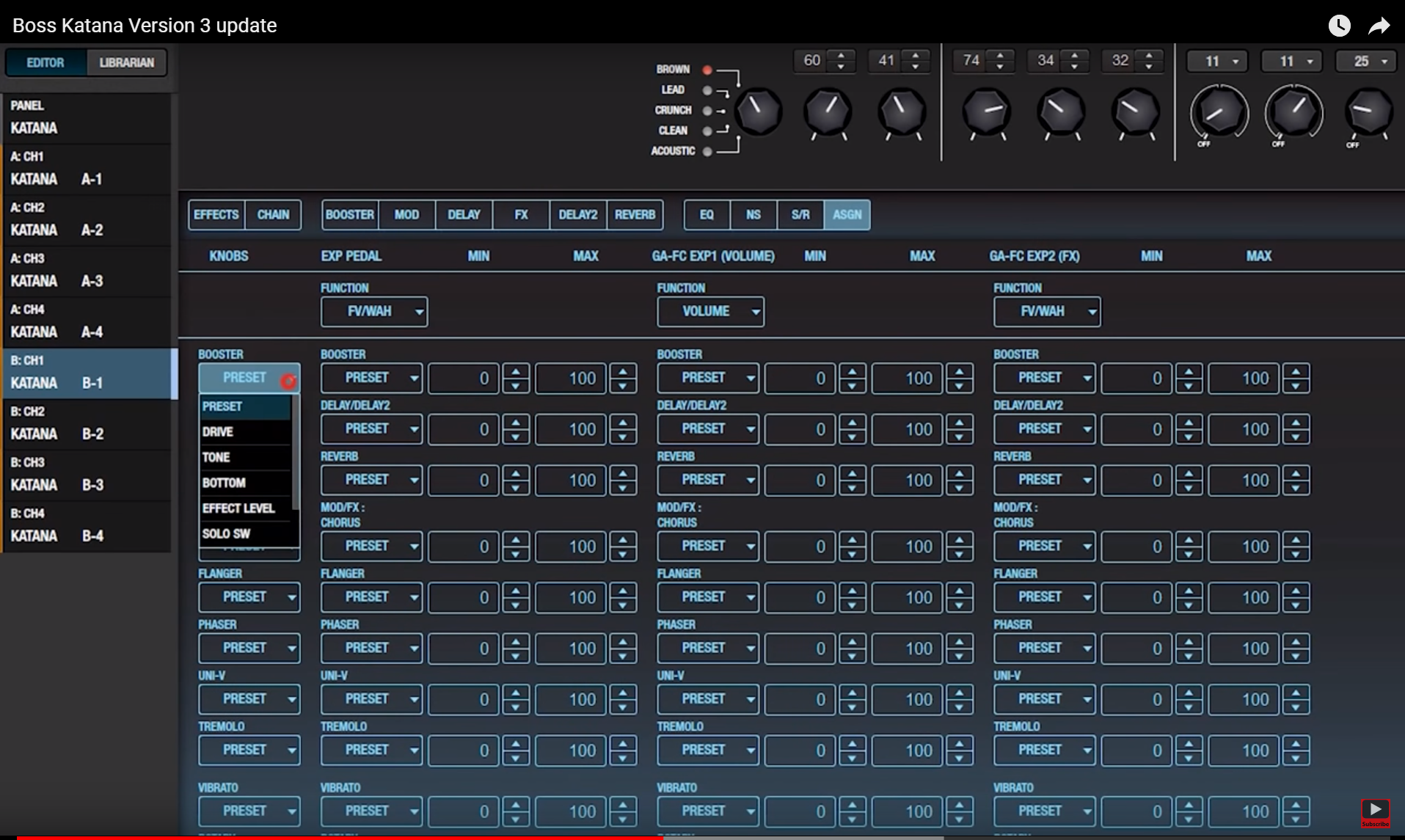
Task: Click the video progress bar
Action: point(702,837)
